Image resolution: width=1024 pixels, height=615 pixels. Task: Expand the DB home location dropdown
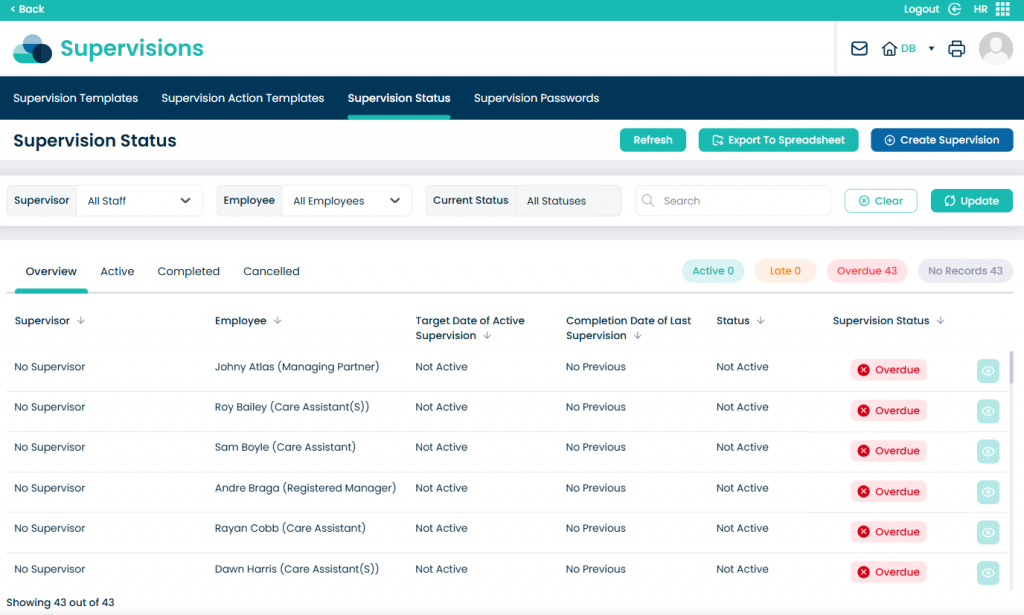(931, 48)
